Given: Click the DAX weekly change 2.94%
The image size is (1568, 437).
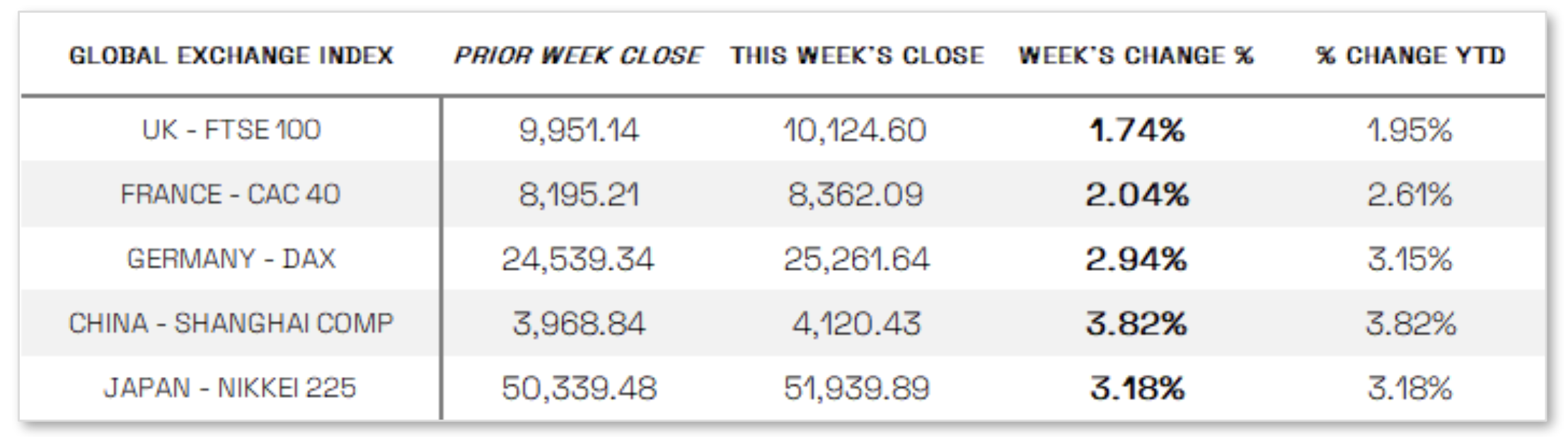Looking at the screenshot, I should point(1136,259).
